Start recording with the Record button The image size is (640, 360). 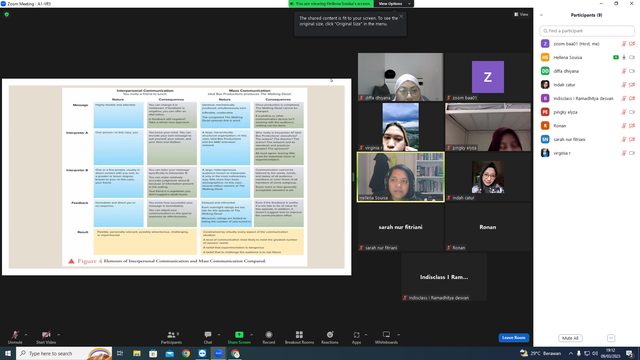coord(269,337)
